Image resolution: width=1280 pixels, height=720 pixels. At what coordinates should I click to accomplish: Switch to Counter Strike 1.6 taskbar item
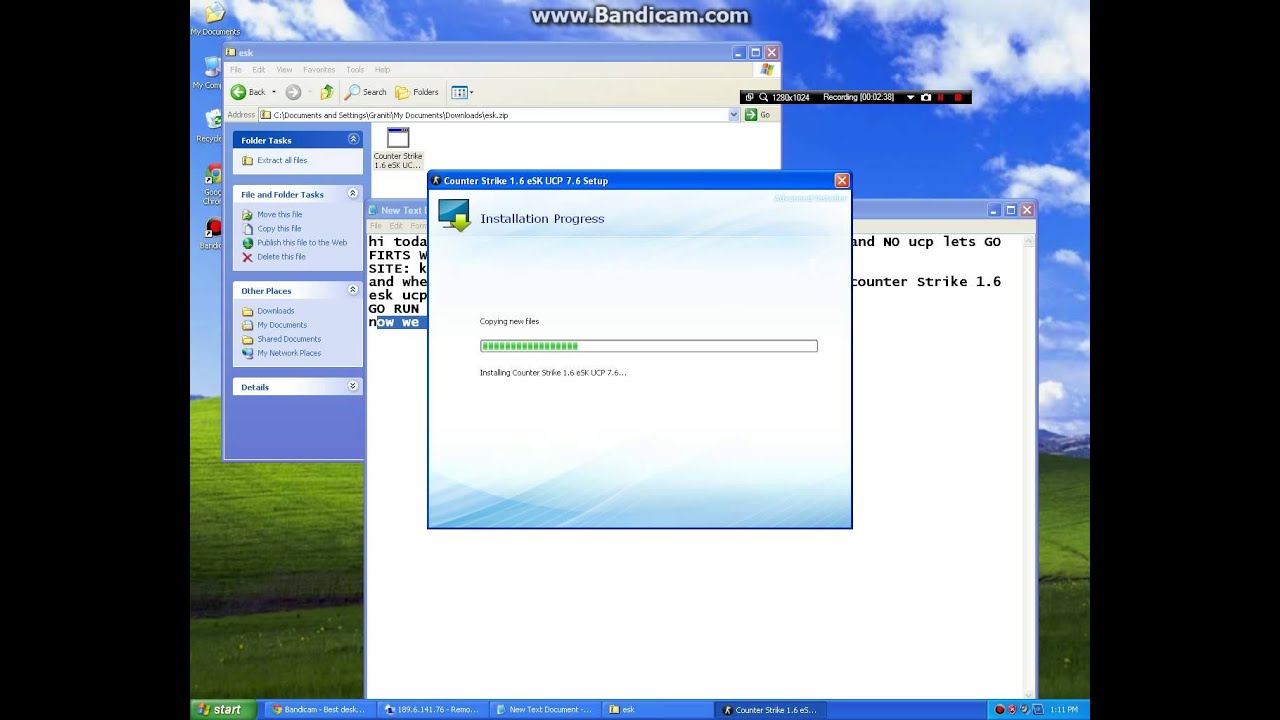pos(772,709)
